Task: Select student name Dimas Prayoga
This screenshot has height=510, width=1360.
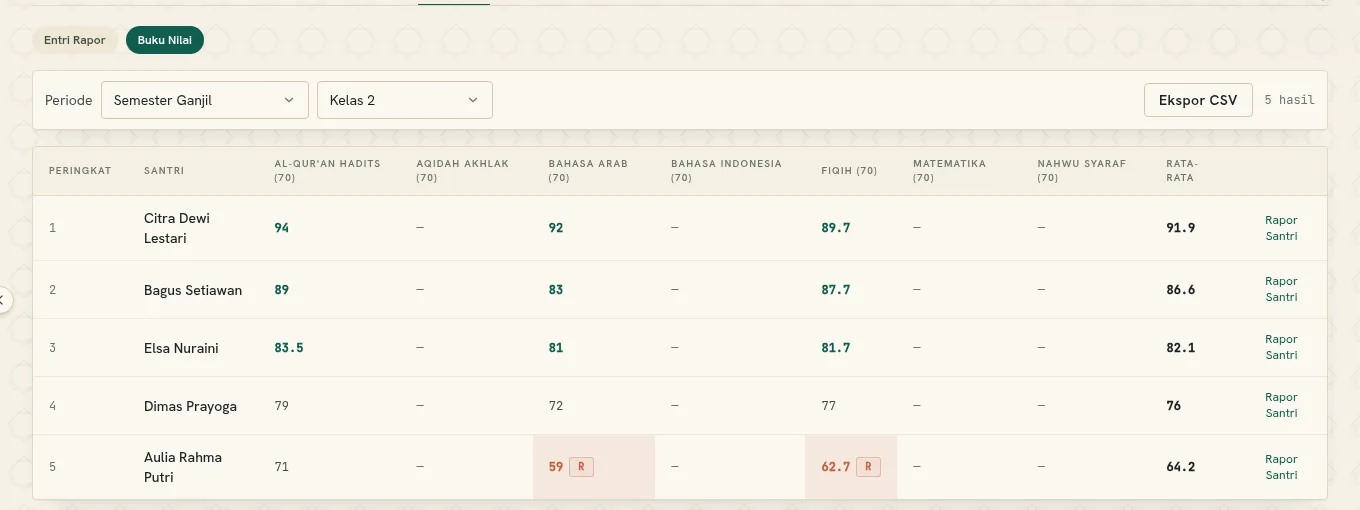Action: [190, 406]
